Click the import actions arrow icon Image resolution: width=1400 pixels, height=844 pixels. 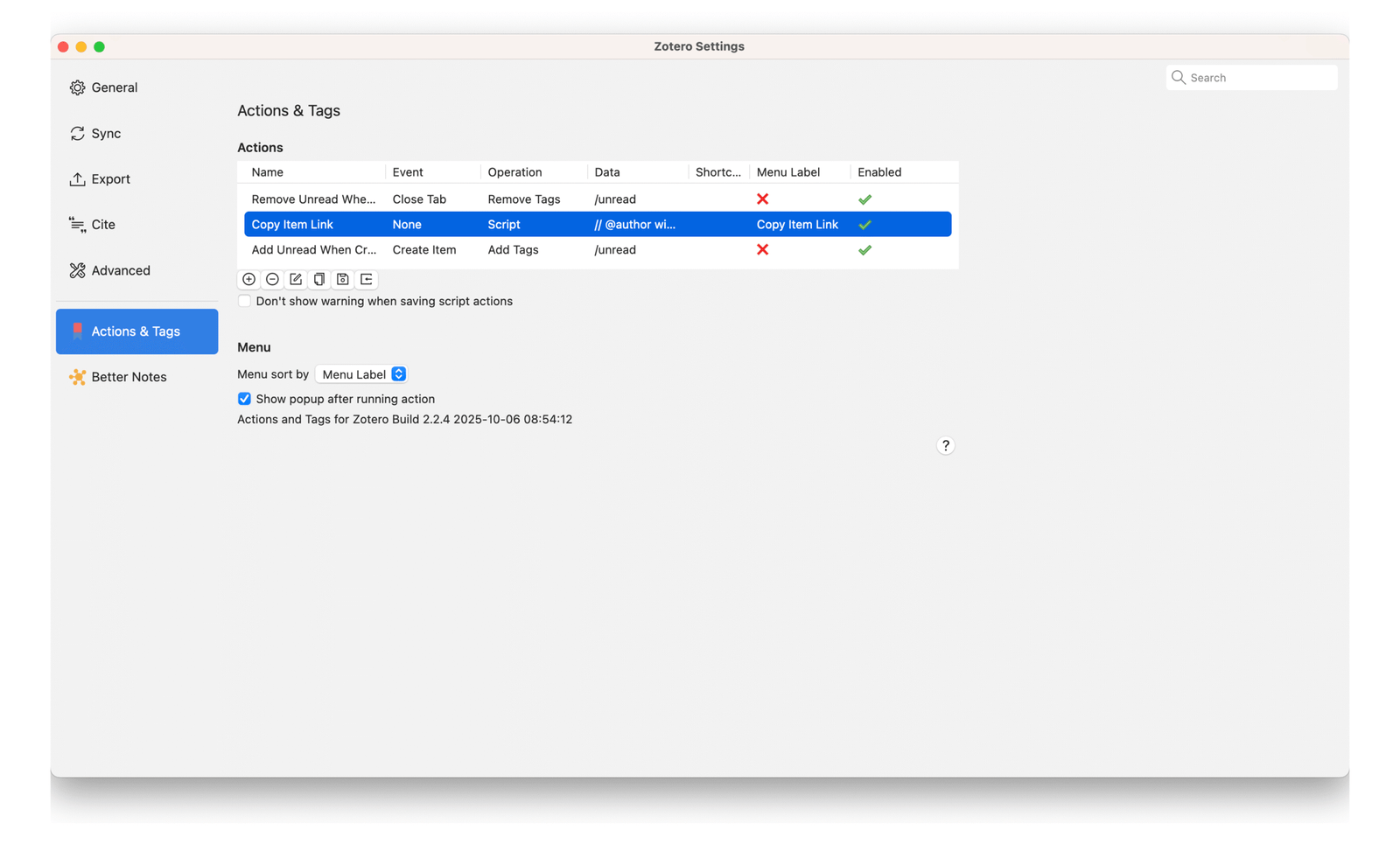click(367, 279)
